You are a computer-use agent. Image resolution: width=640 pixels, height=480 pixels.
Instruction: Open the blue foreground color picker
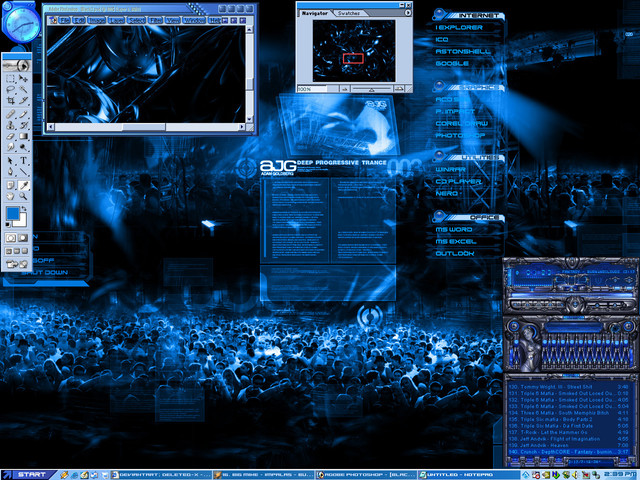[x=12, y=213]
